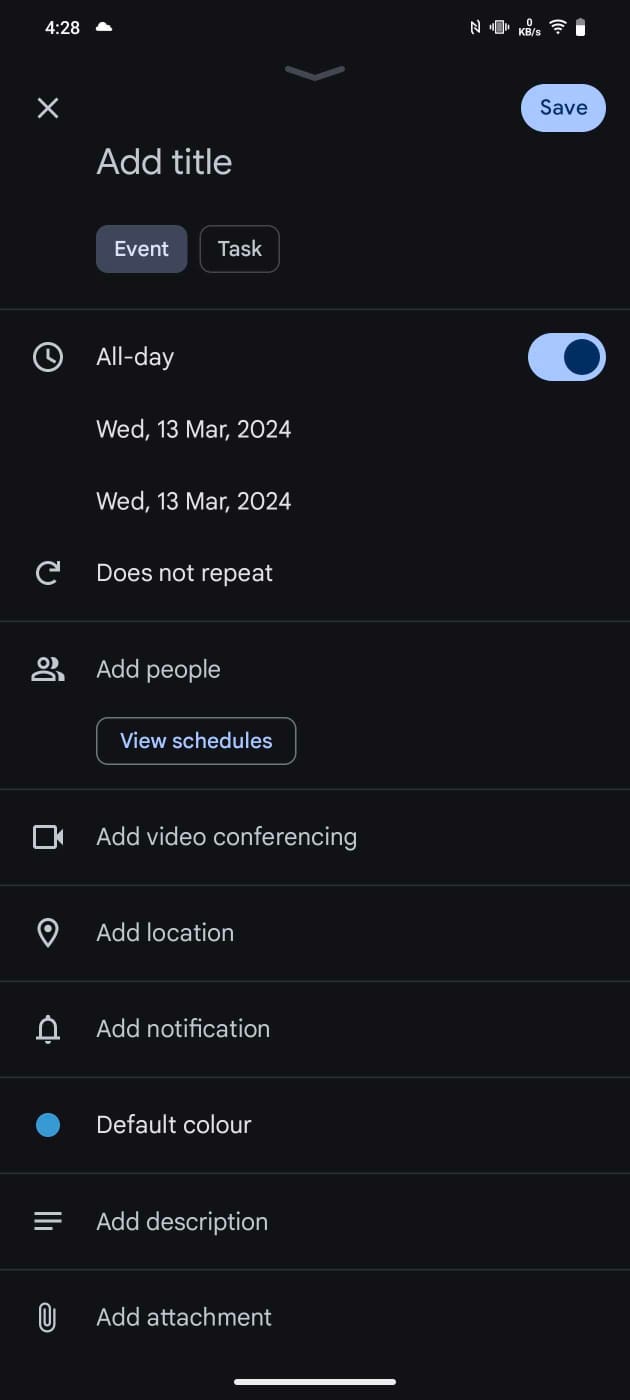Close the event editor with X

click(47, 108)
